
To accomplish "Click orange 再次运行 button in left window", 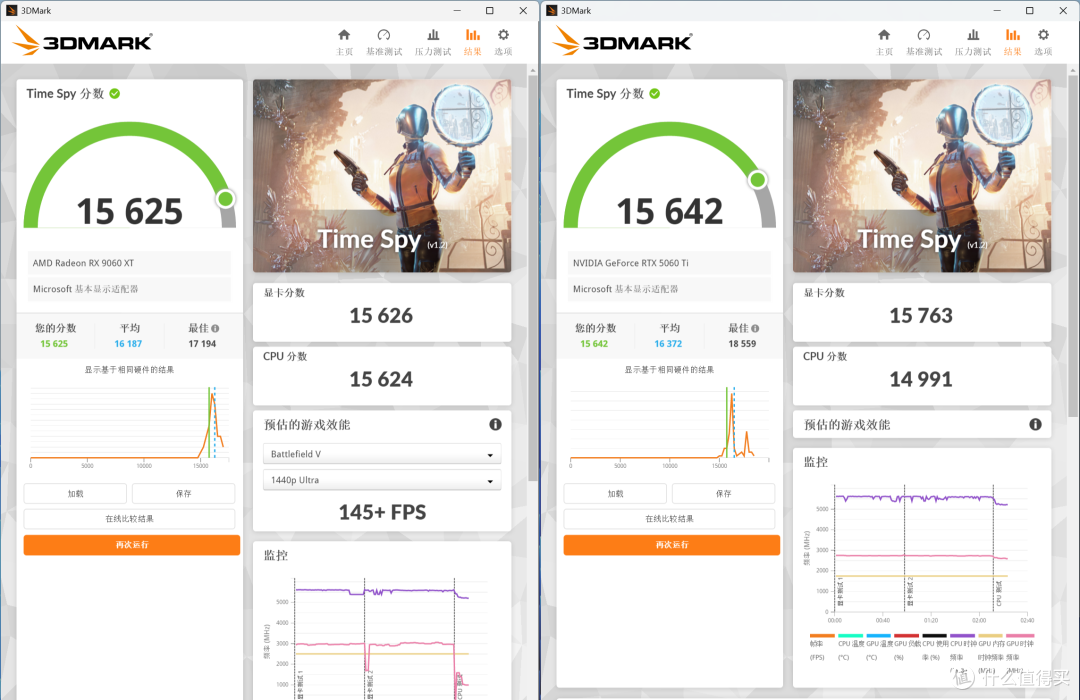I will (x=132, y=545).
